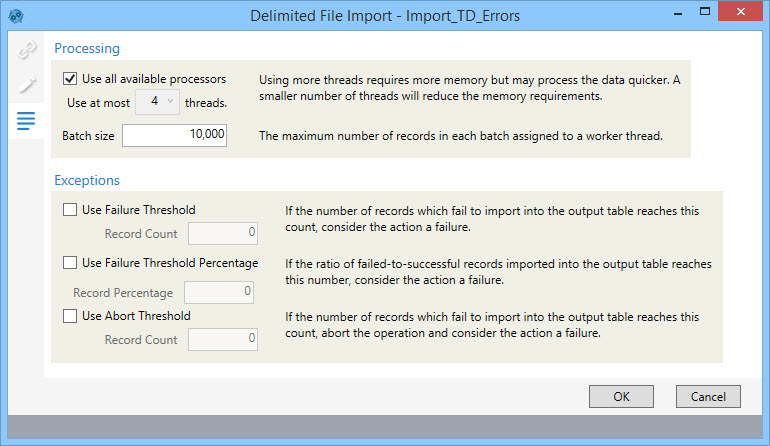Confirm with the OK button
Screen dimensions: 770x446
click(621, 396)
